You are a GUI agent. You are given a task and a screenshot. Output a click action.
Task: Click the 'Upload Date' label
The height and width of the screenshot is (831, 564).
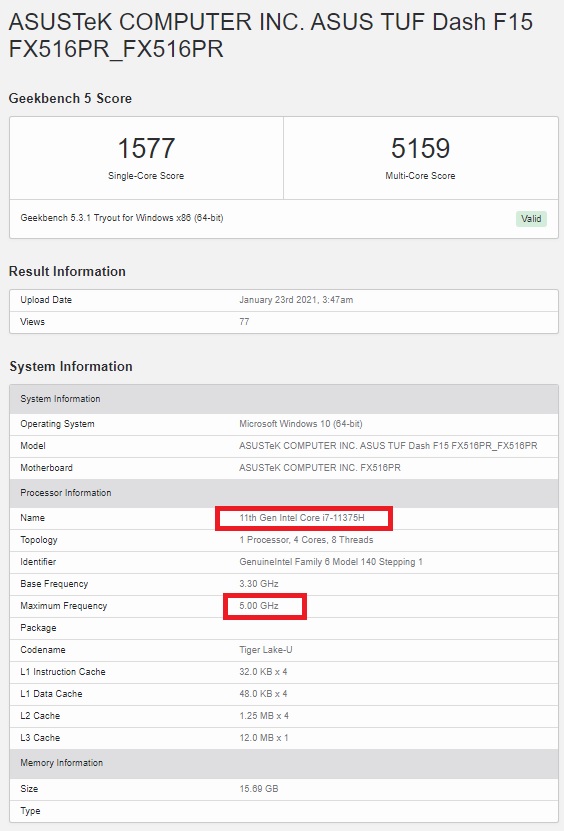tap(46, 300)
